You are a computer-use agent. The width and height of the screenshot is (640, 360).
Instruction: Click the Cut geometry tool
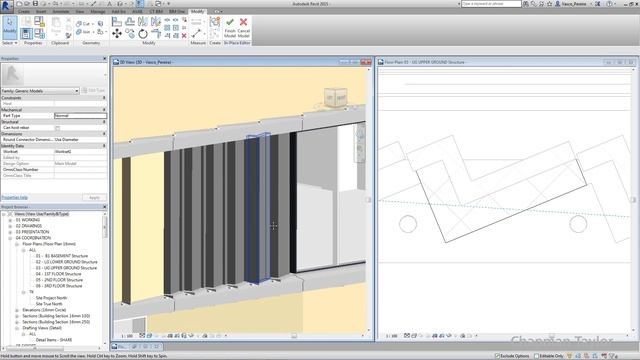point(83,24)
